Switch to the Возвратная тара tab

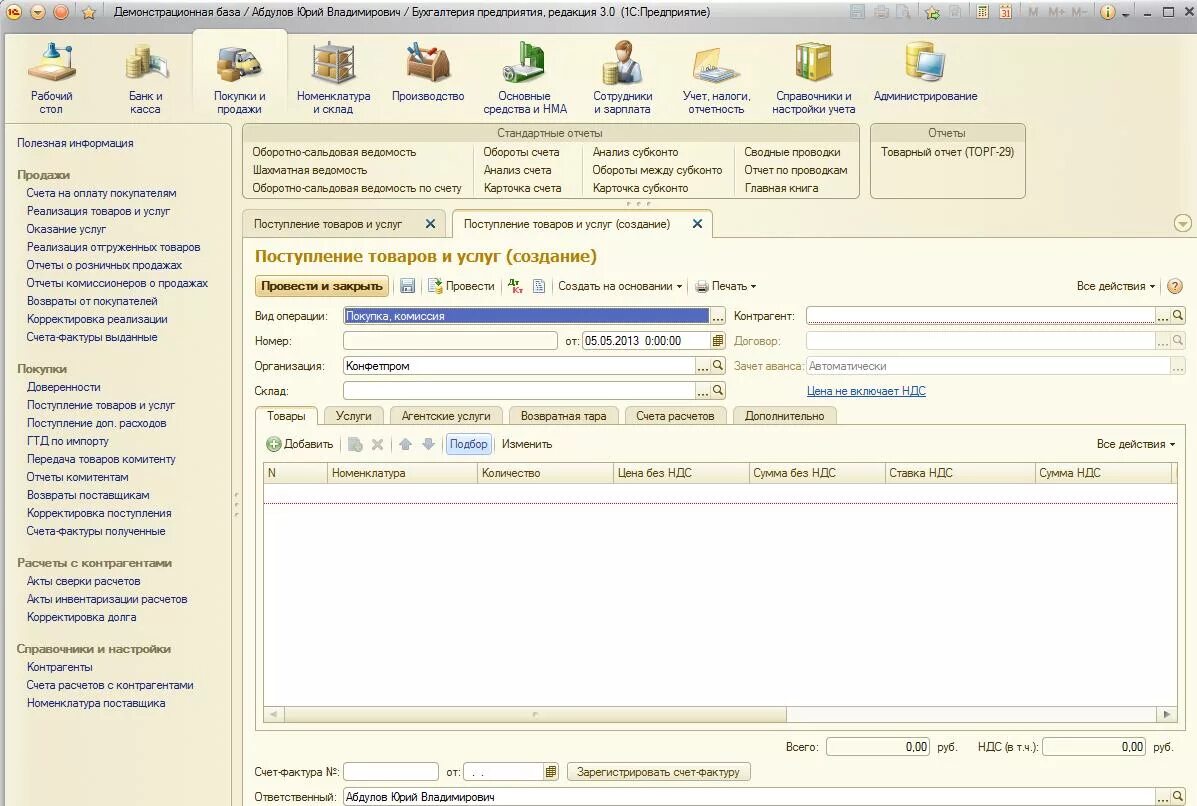(x=563, y=416)
